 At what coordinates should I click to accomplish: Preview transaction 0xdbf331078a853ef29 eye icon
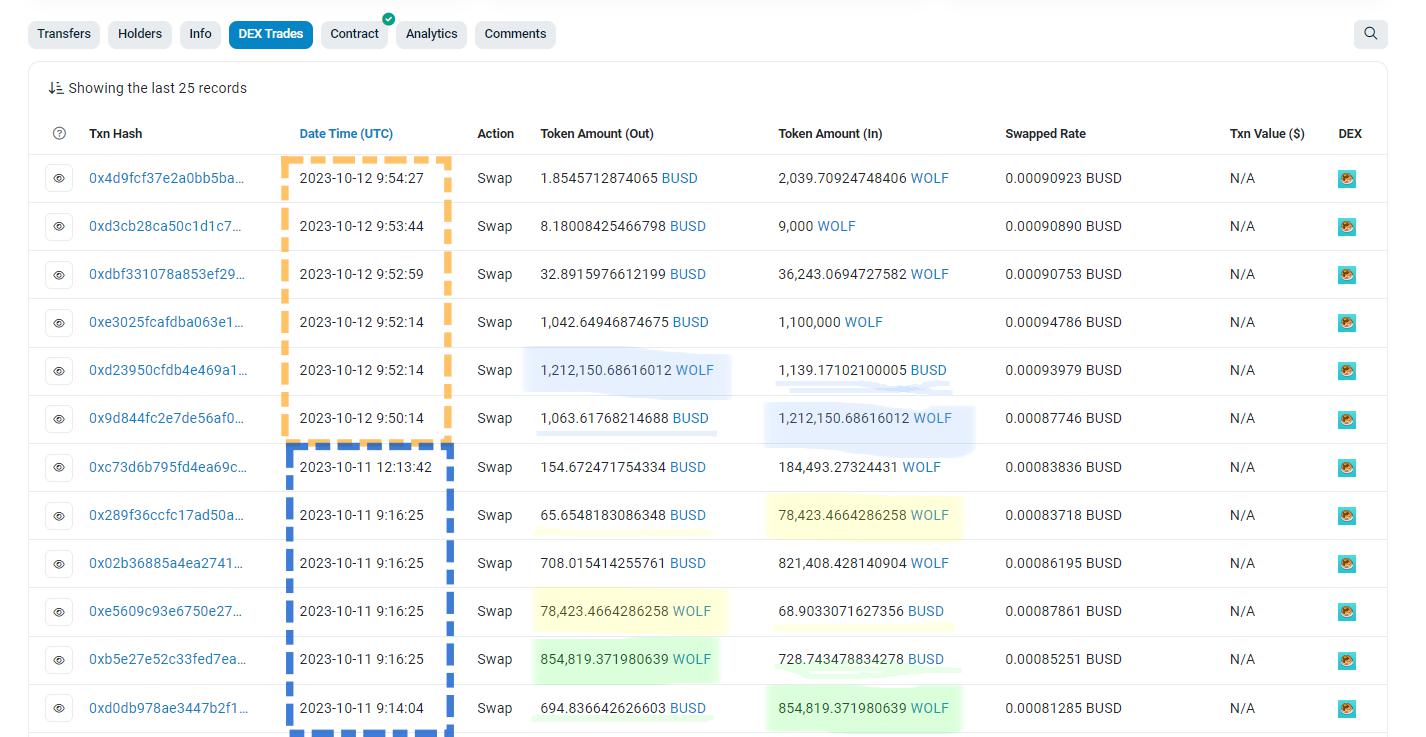coord(59,275)
